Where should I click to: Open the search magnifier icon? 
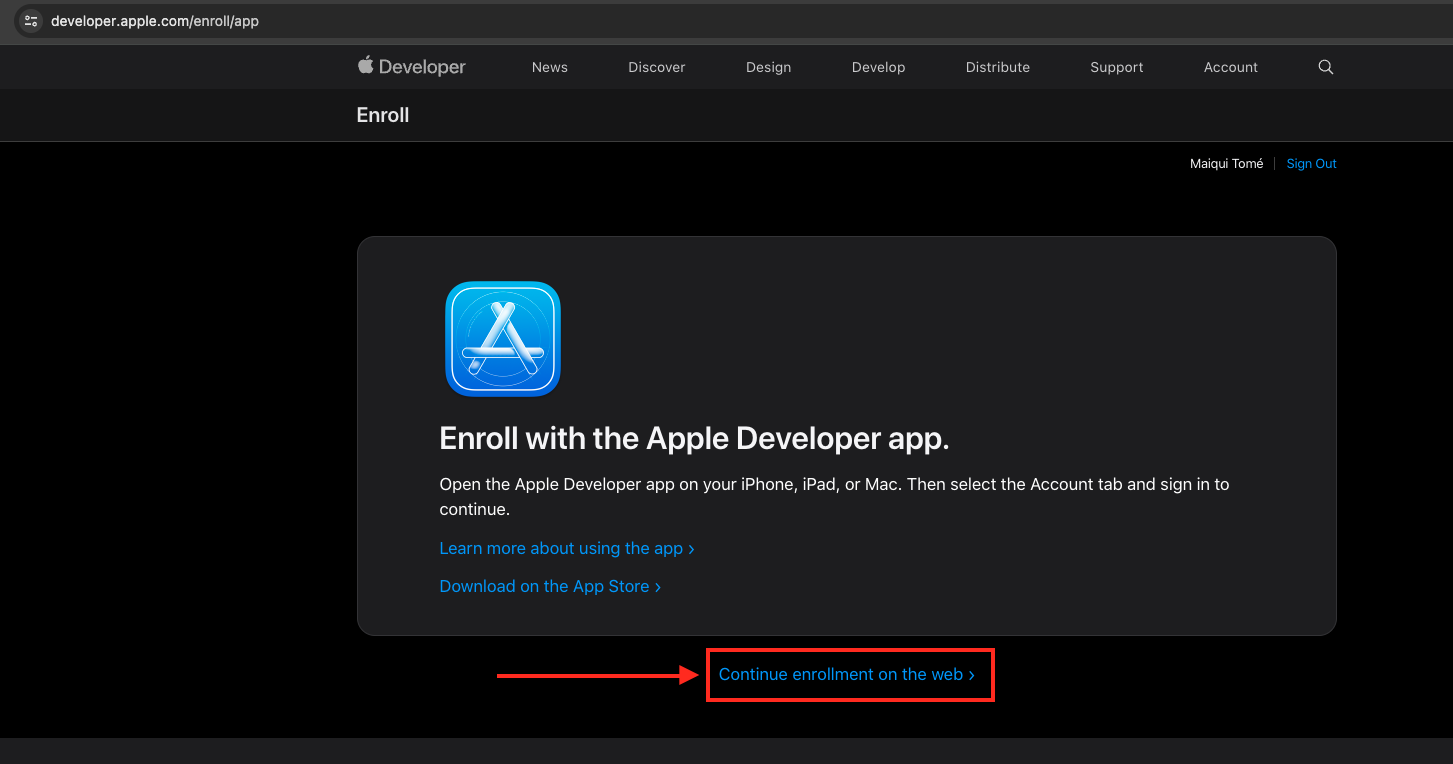pos(1326,67)
